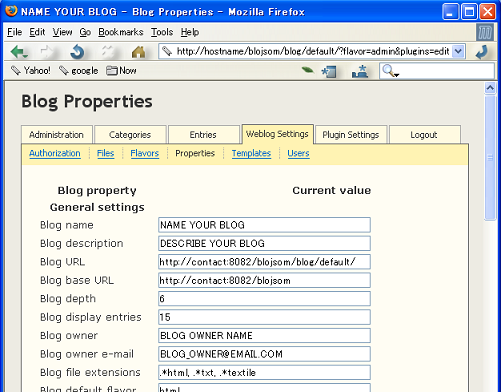Viewport: 501px width, 392px height.
Task: Switch to the Categories tab
Action: [x=130, y=135]
